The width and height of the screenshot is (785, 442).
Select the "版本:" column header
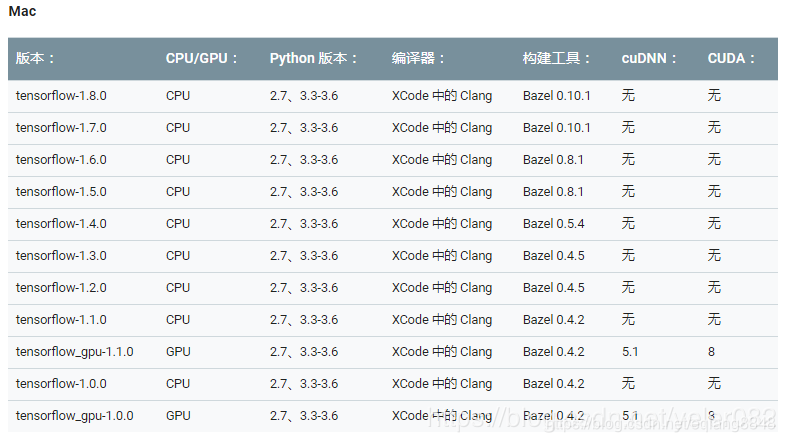click(35, 59)
